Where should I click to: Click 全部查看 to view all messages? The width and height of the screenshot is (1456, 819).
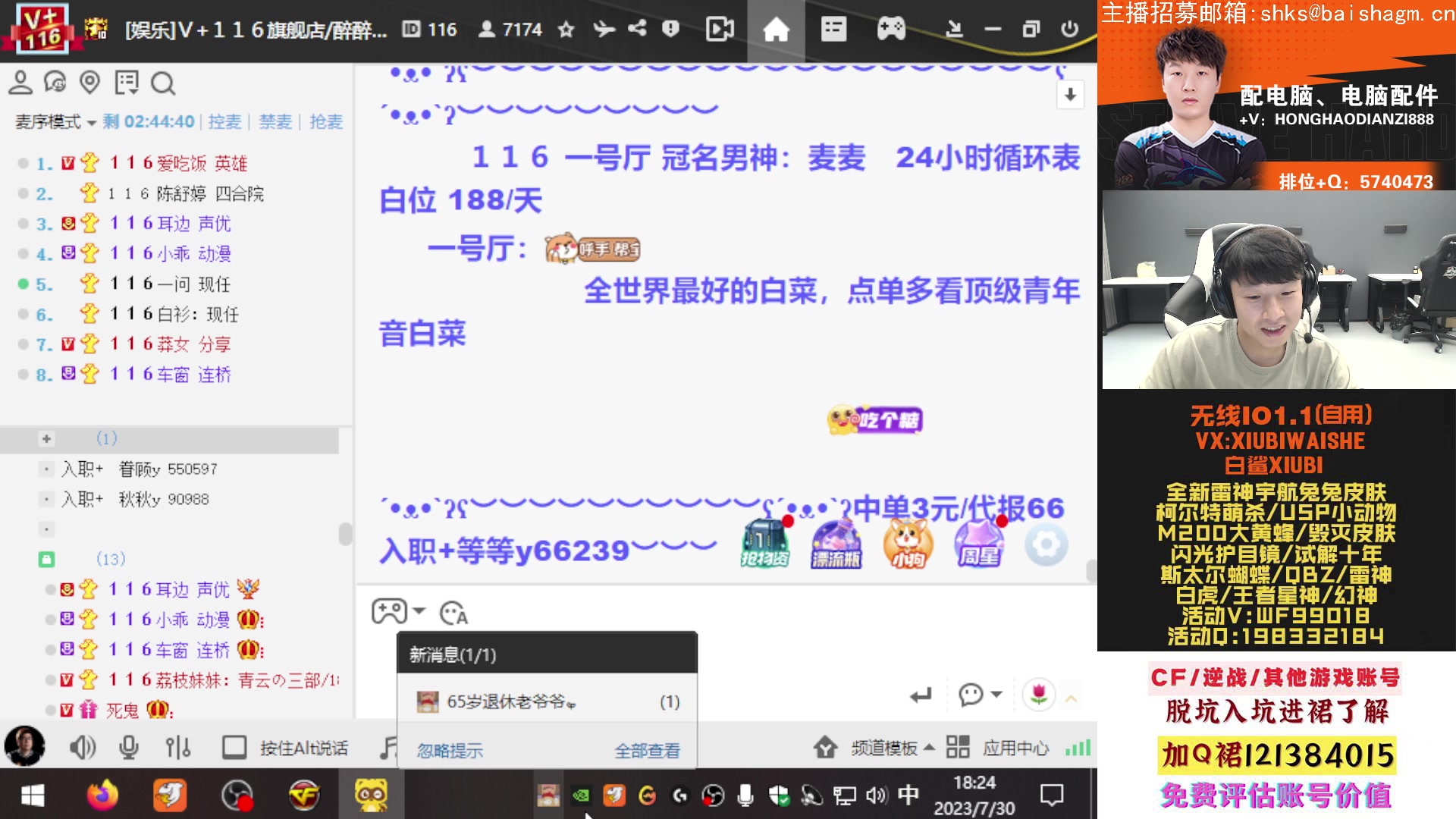647,751
